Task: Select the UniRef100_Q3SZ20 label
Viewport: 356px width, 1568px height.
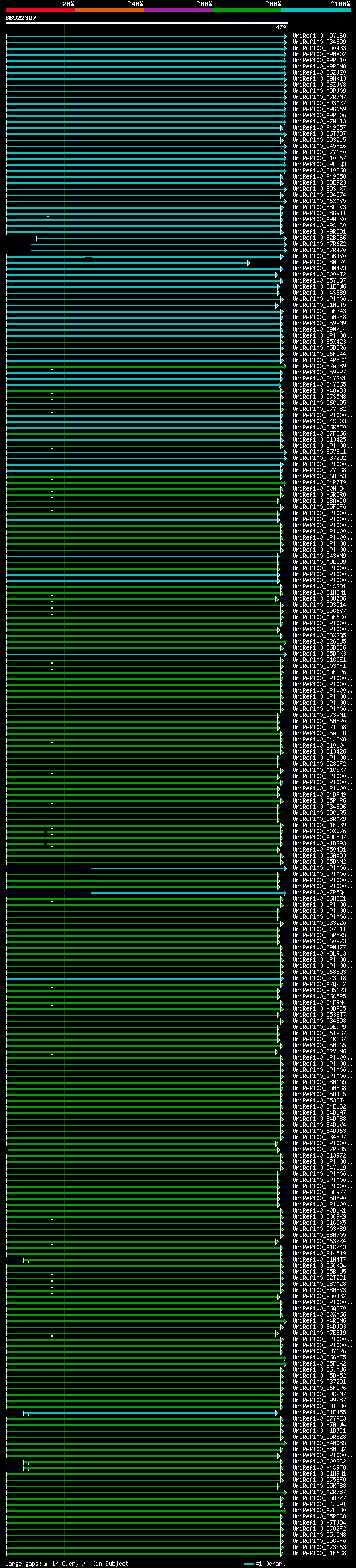Action: pos(319,923)
